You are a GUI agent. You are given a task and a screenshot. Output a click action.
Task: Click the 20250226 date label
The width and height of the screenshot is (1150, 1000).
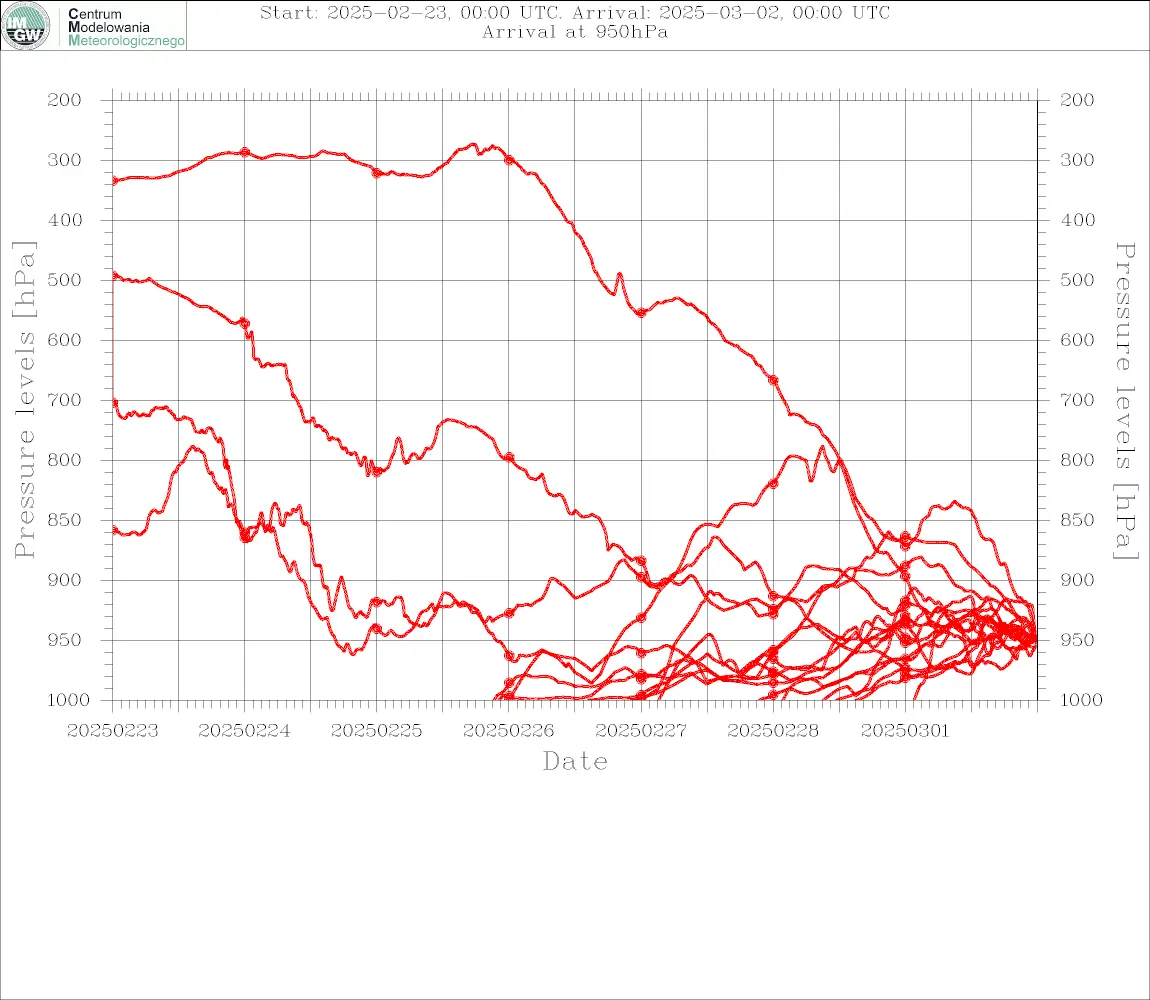click(509, 731)
